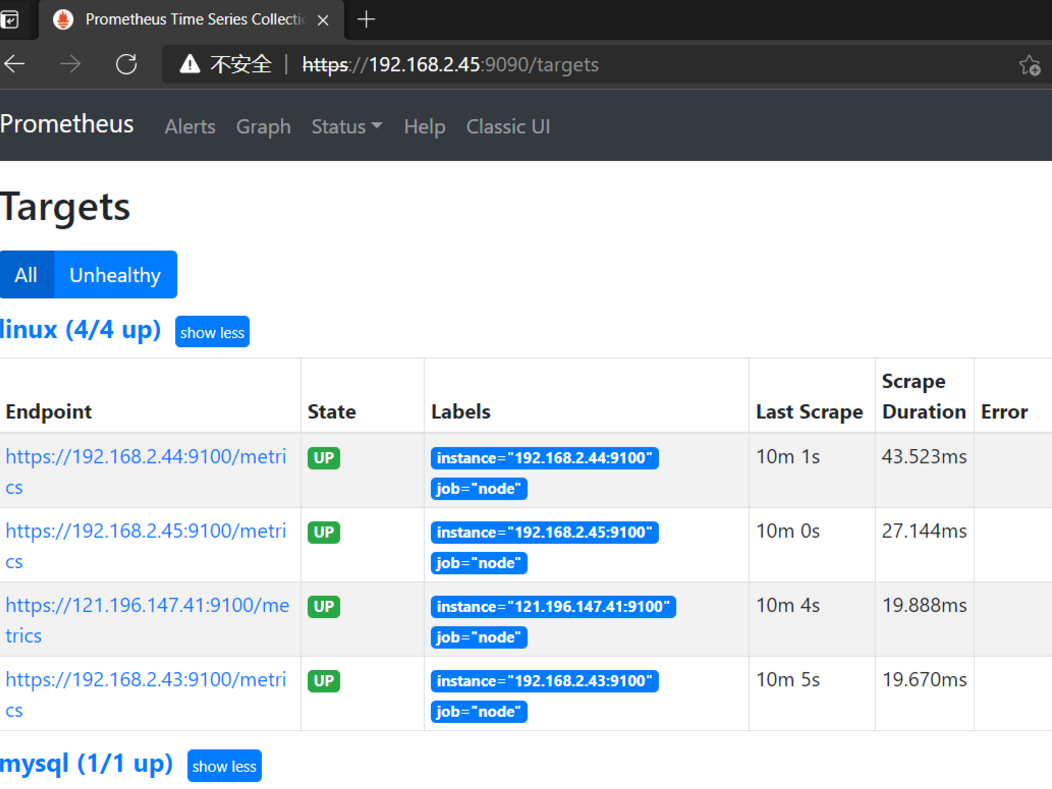Switch target filter to Unhealthy
The width and height of the screenshot is (1052, 789).
coord(115,274)
